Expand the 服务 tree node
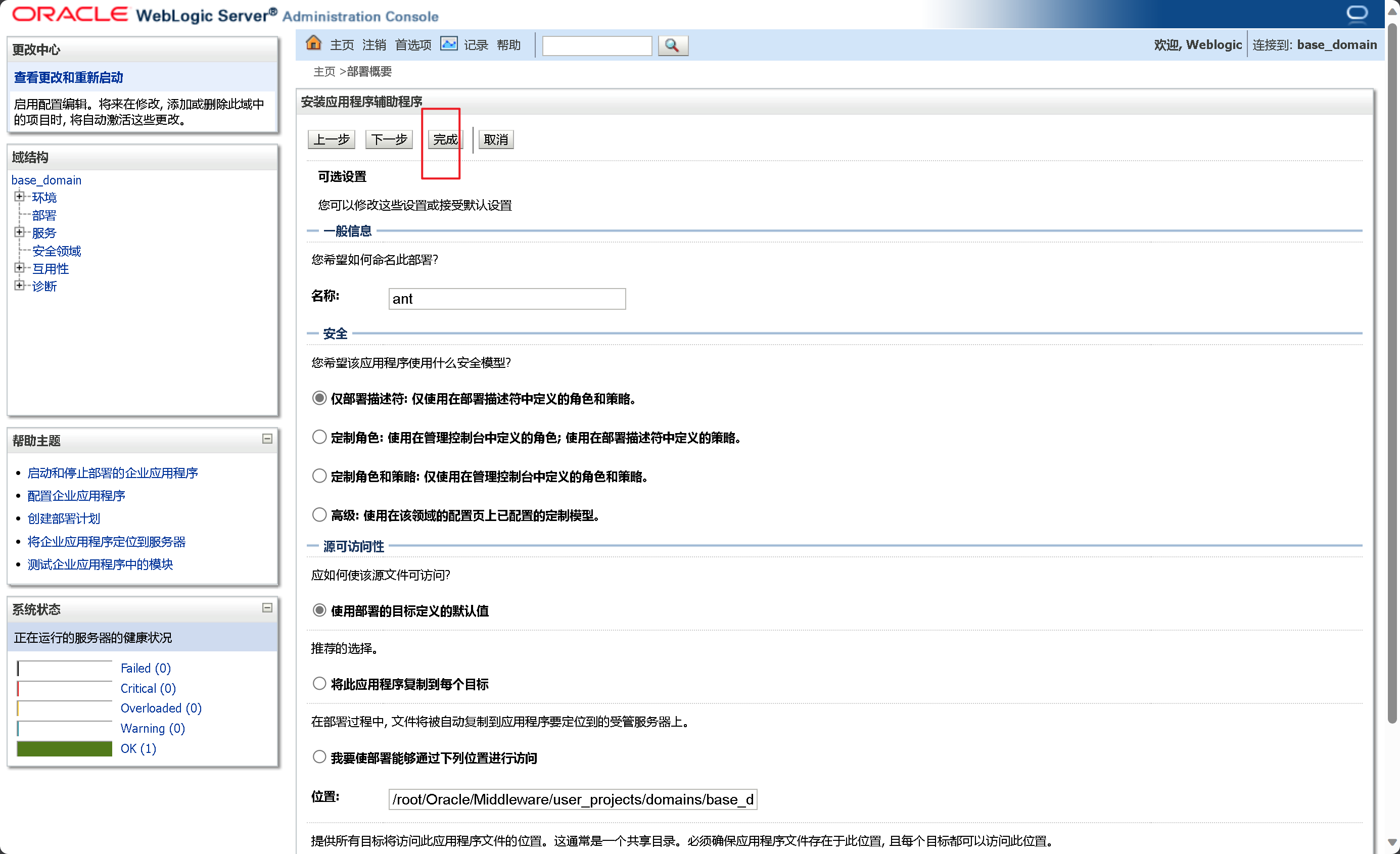 pos(19,232)
